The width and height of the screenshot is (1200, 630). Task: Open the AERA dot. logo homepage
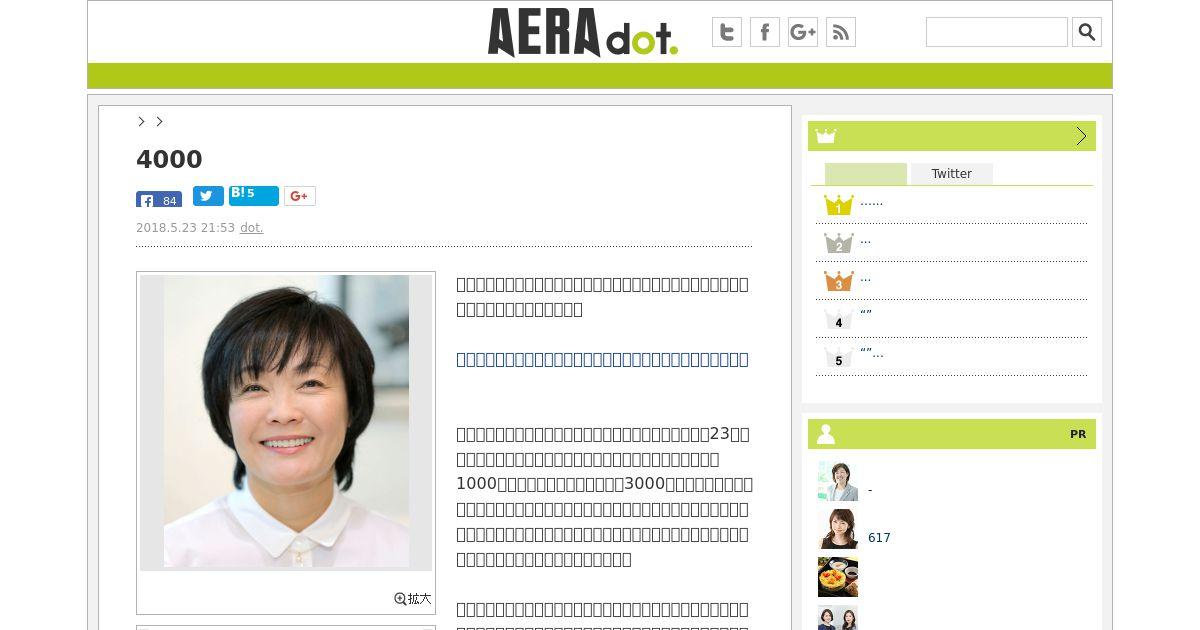(x=583, y=32)
